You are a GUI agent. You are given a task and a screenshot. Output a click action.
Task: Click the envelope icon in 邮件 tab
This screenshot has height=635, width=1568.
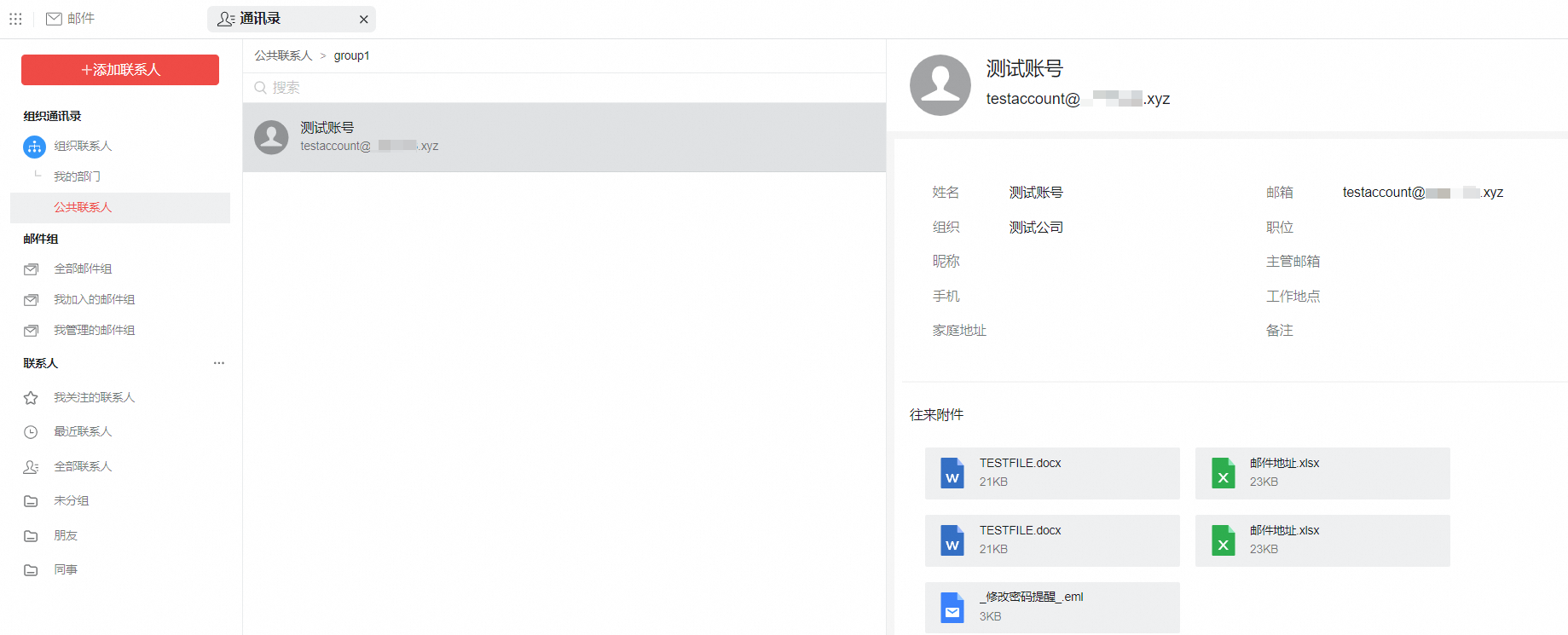[x=54, y=19]
